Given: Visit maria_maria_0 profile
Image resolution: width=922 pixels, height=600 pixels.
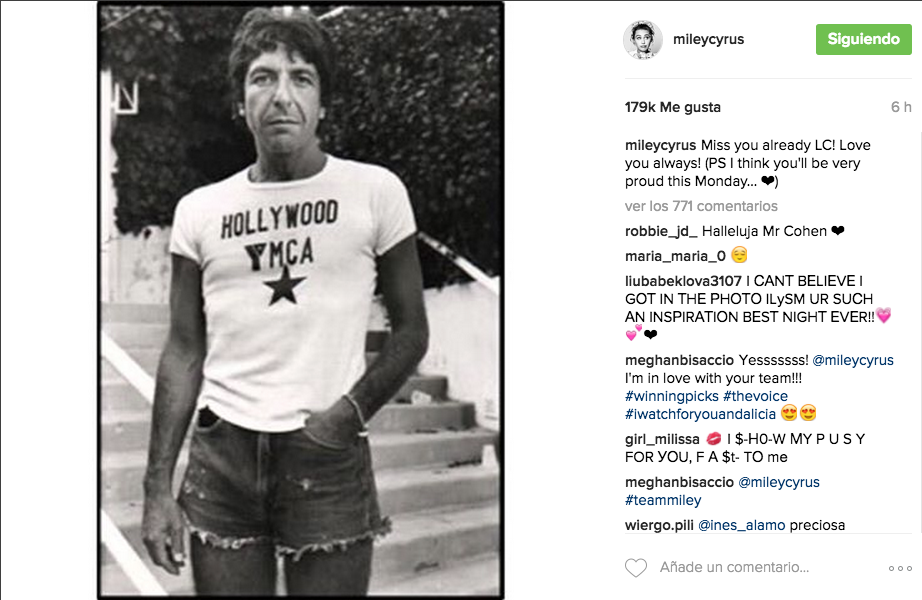Looking at the screenshot, I should (x=674, y=256).
